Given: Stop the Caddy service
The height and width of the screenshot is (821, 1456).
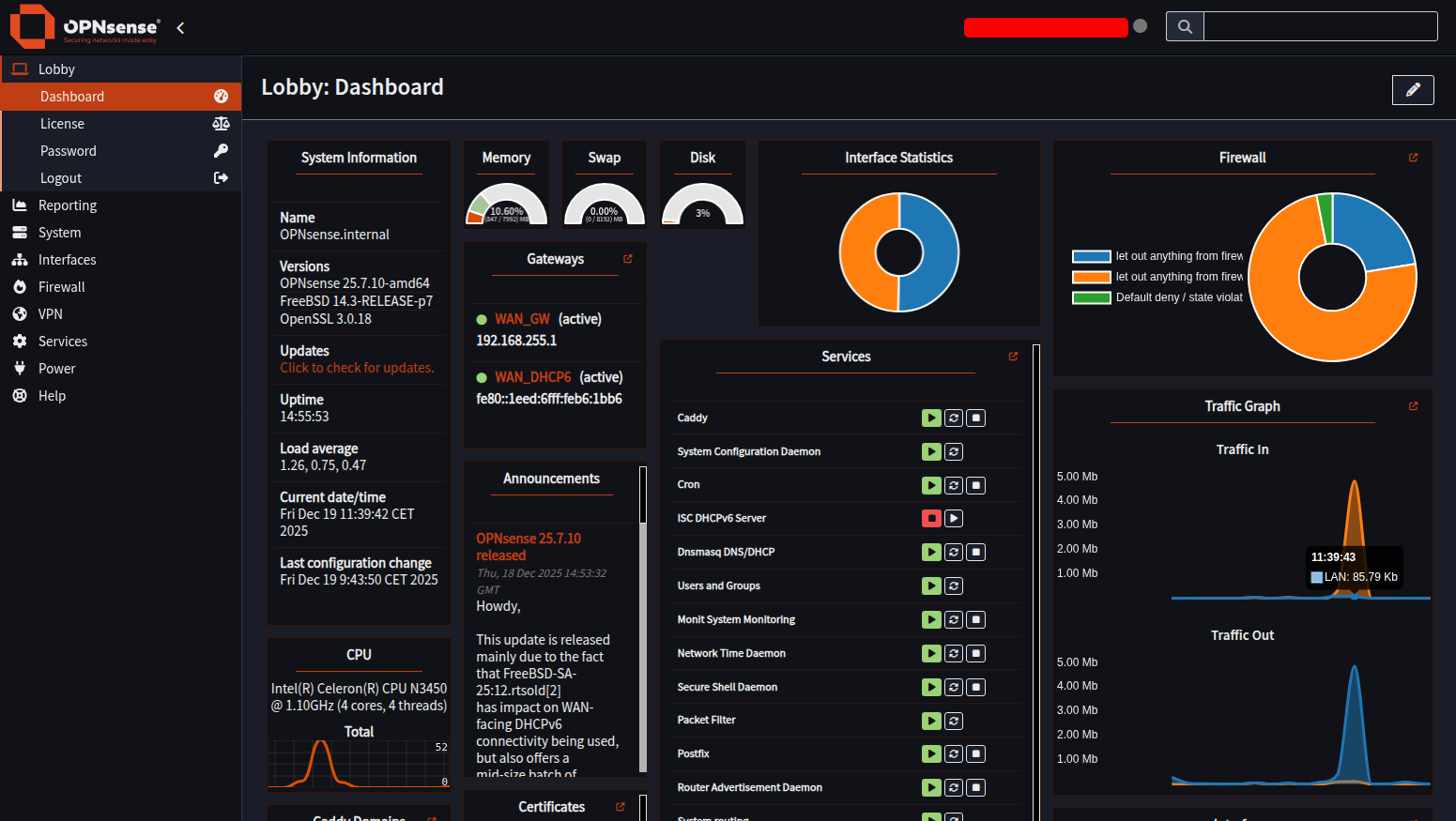Looking at the screenshot, I should [976, 418].
